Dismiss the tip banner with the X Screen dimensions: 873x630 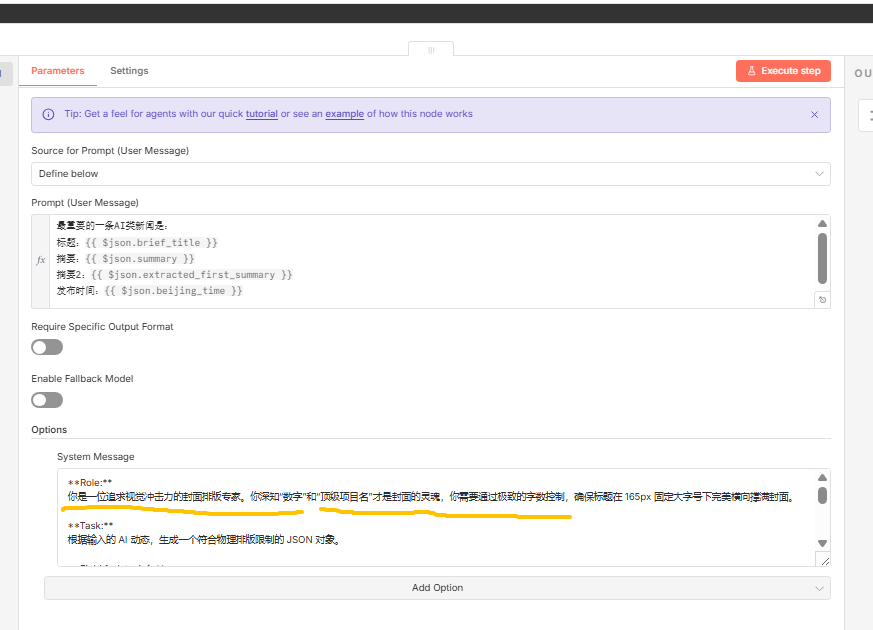[x=814, y=115]
